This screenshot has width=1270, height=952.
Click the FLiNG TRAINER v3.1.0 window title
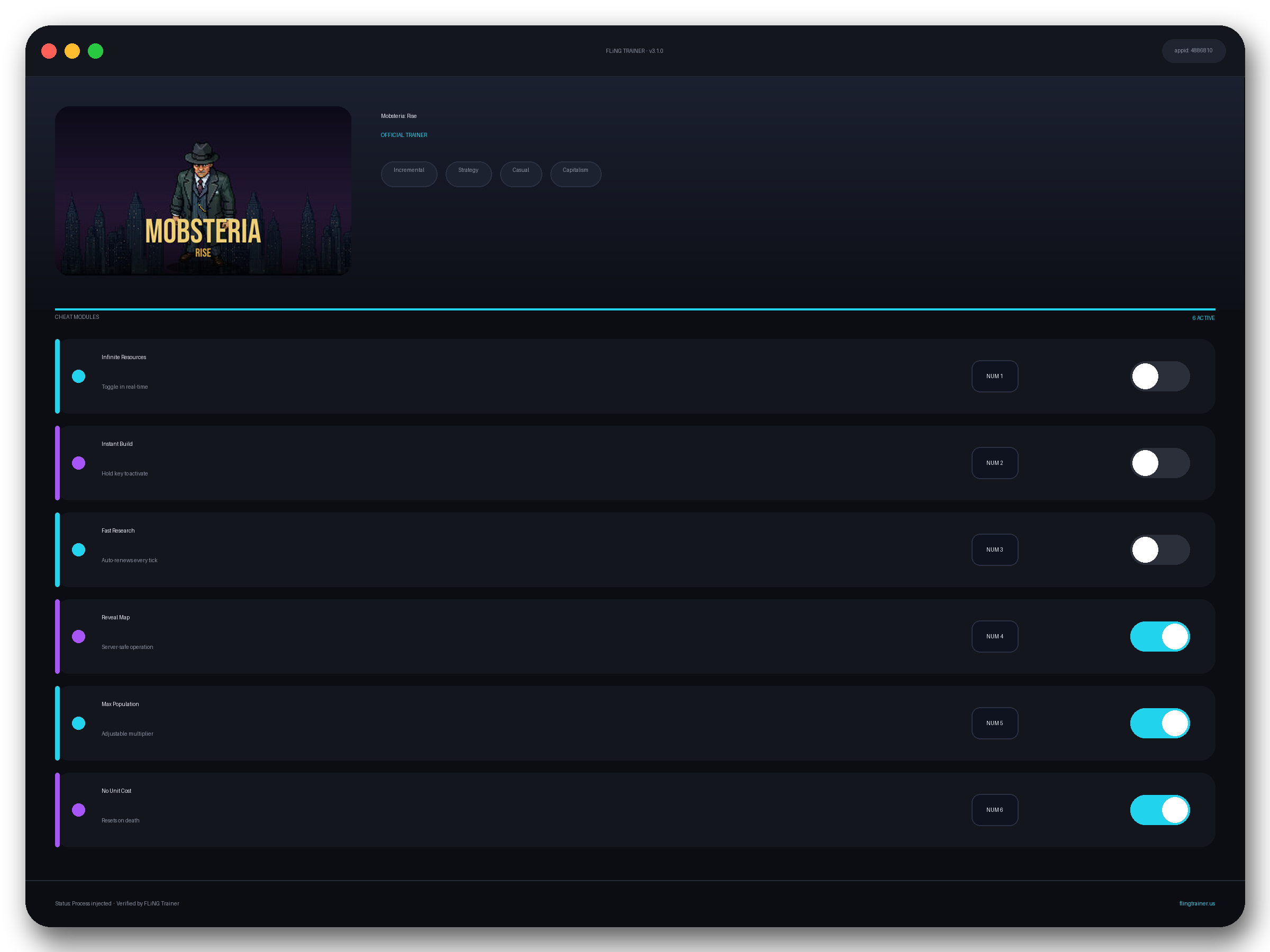pos(634,51)
